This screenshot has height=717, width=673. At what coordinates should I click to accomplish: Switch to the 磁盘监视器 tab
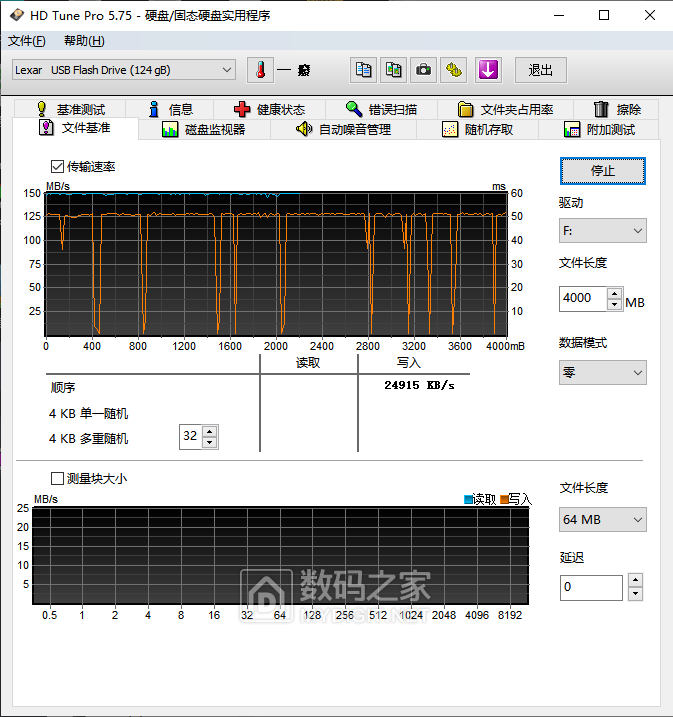click(x=203, y=129)
